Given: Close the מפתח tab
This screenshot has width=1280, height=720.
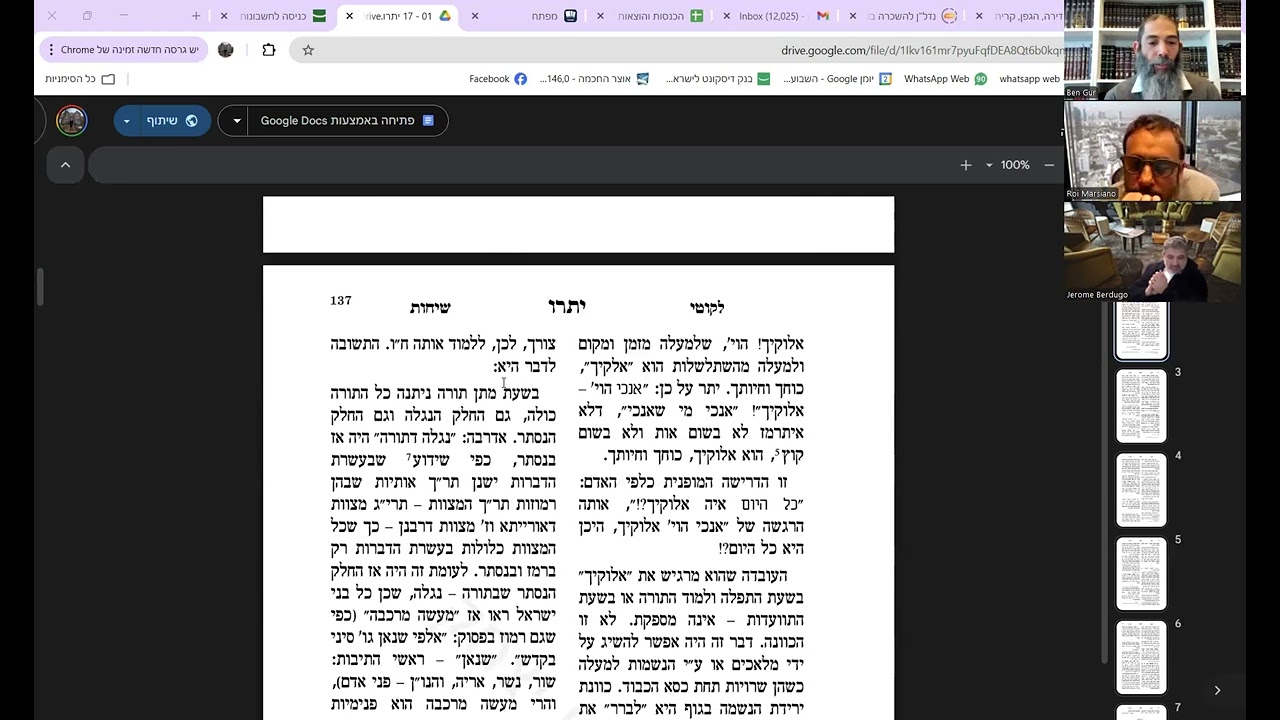Looking at the screenshot, I should 475,16.
